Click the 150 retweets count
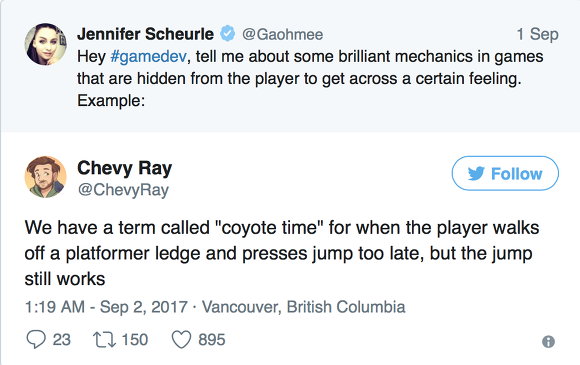Screen dimensions: 580x365 135,339
